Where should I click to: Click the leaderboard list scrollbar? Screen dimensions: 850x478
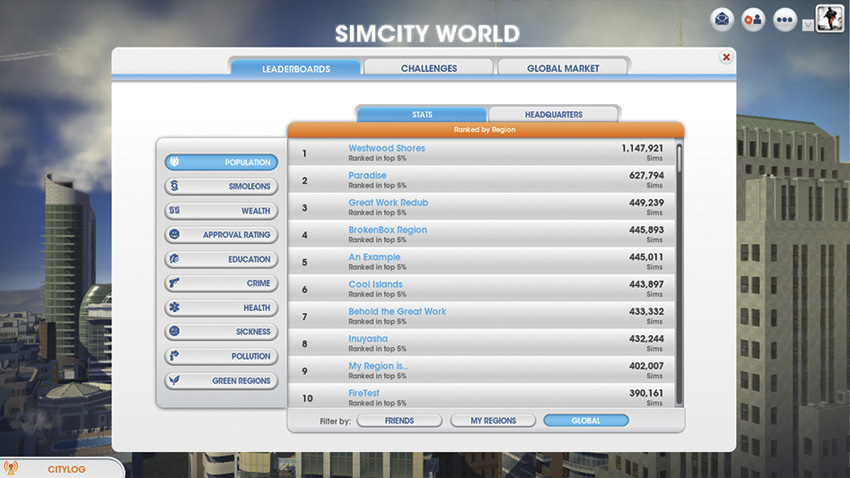pos(679,274)
